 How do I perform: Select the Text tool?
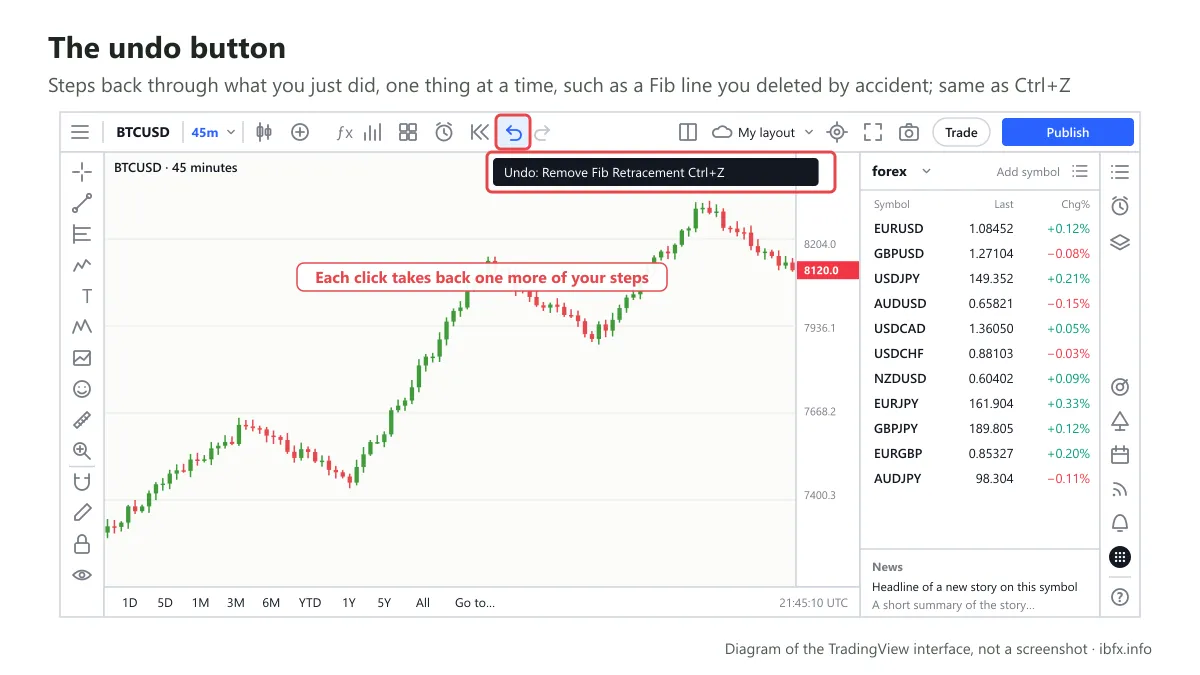[x=86, y=296]
